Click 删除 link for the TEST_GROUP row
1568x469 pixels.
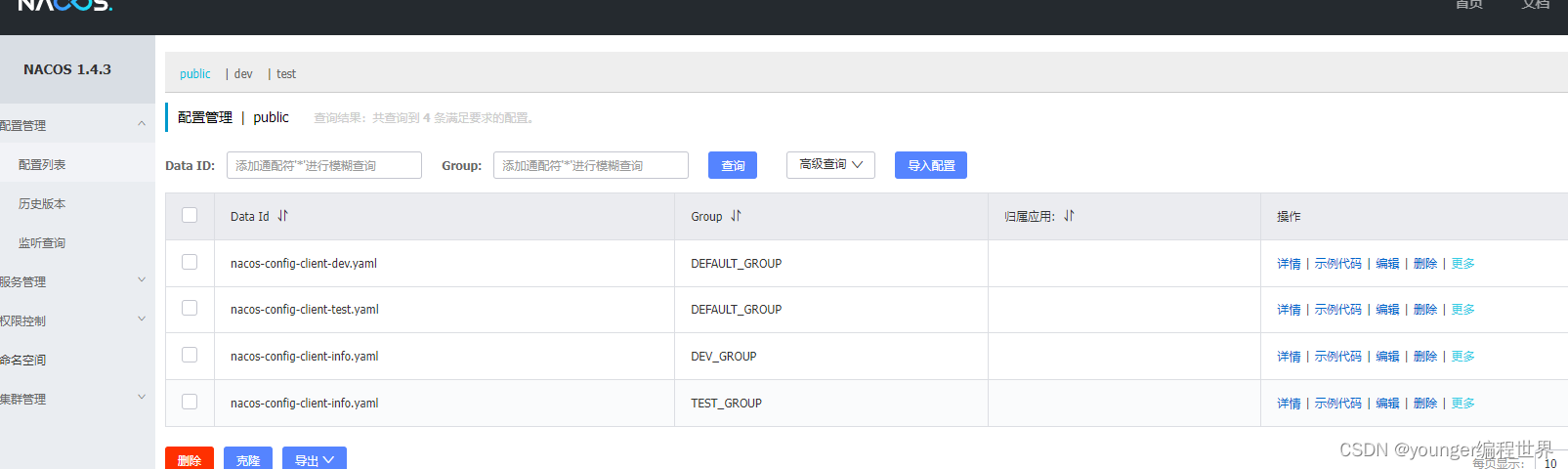1425,404
